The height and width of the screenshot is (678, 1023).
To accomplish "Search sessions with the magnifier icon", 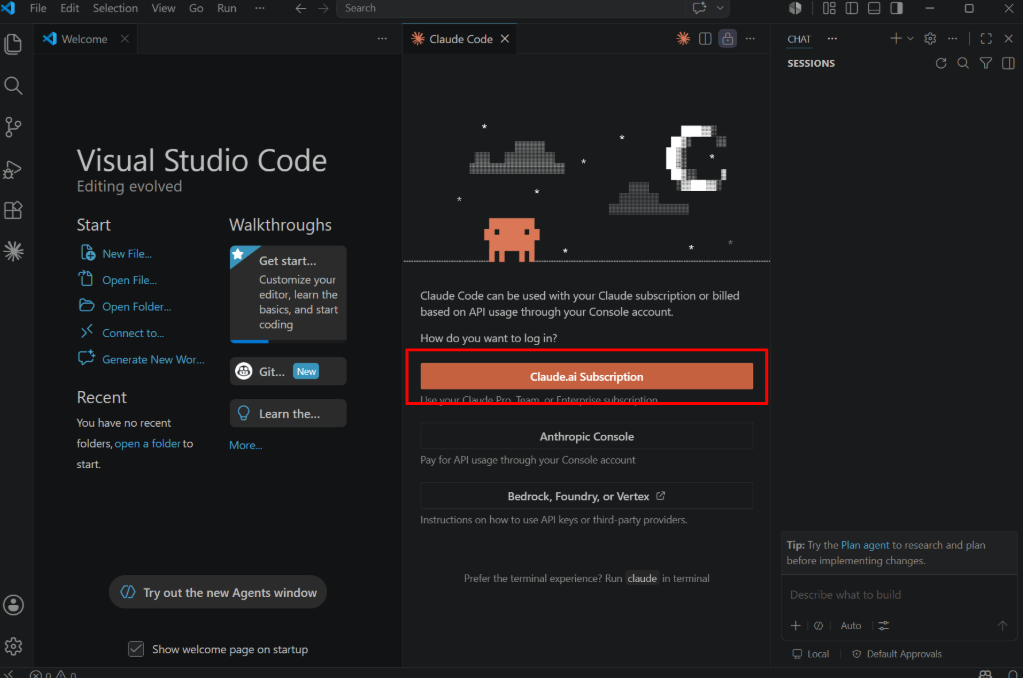I will click(x=963, y=63).
